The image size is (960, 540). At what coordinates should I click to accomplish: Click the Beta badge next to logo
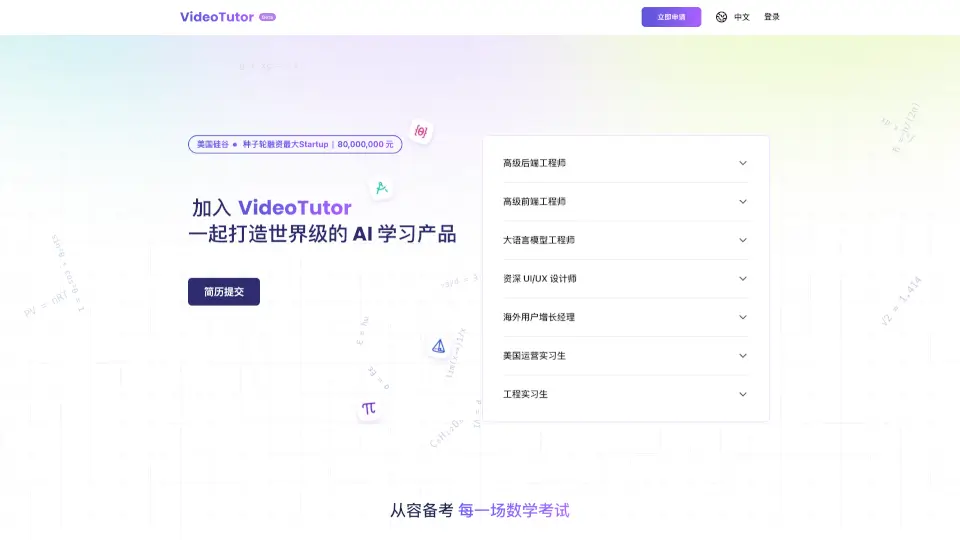click(268, 17)
